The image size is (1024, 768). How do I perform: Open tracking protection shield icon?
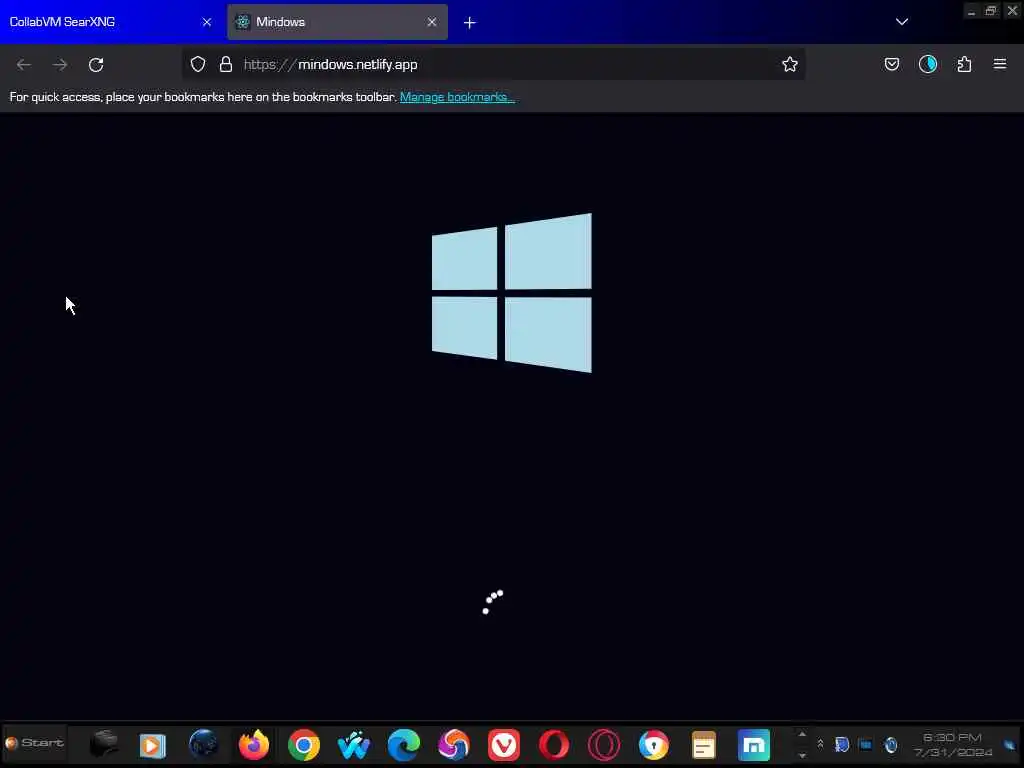pos(198,64)
